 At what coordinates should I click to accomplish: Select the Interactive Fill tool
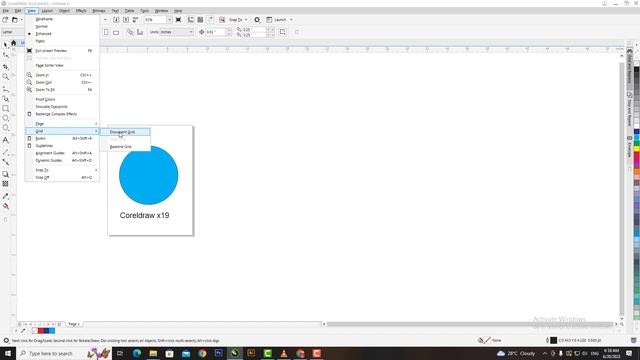pos(6,206)
